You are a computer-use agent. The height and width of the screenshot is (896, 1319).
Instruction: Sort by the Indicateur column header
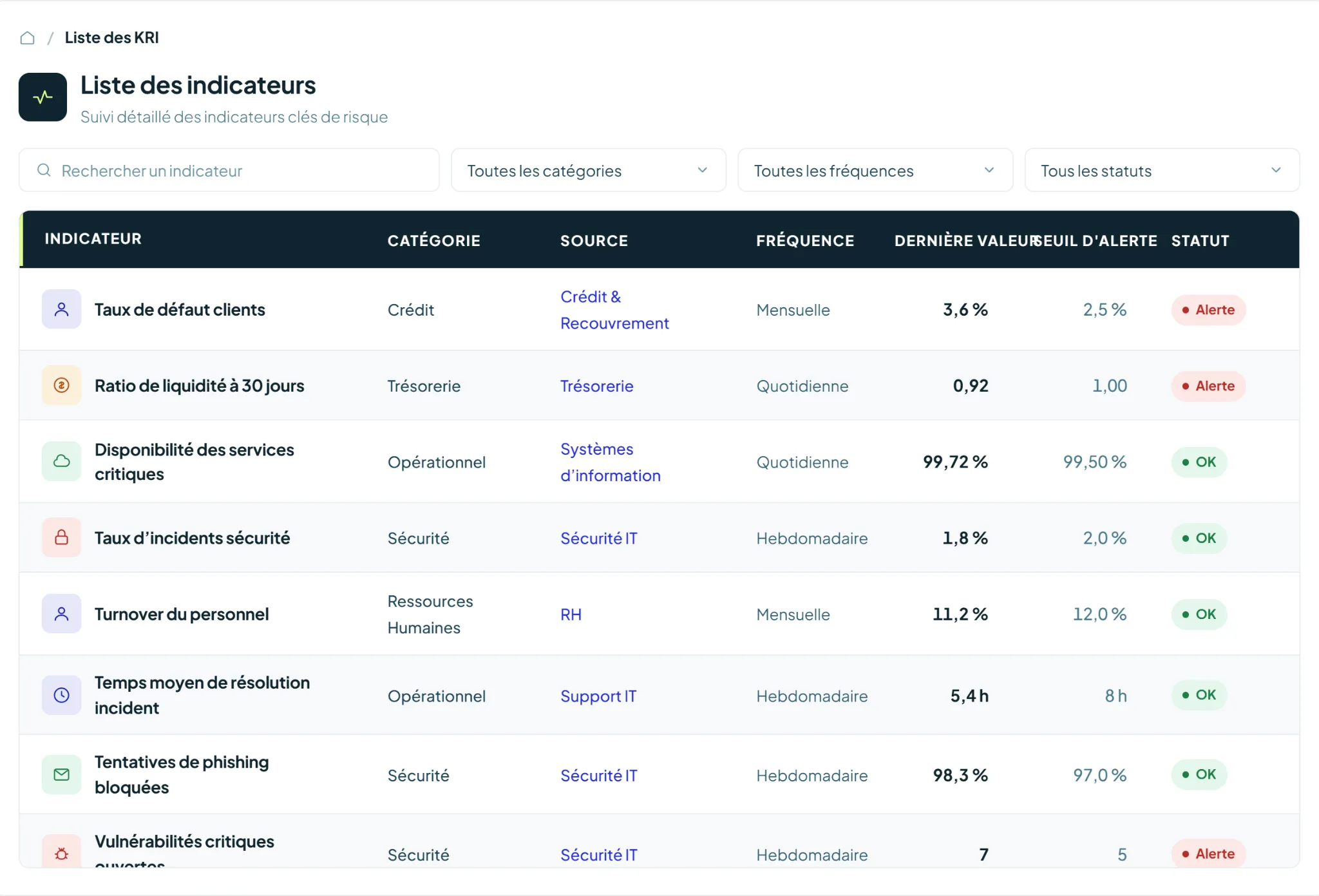coord(93,239)
